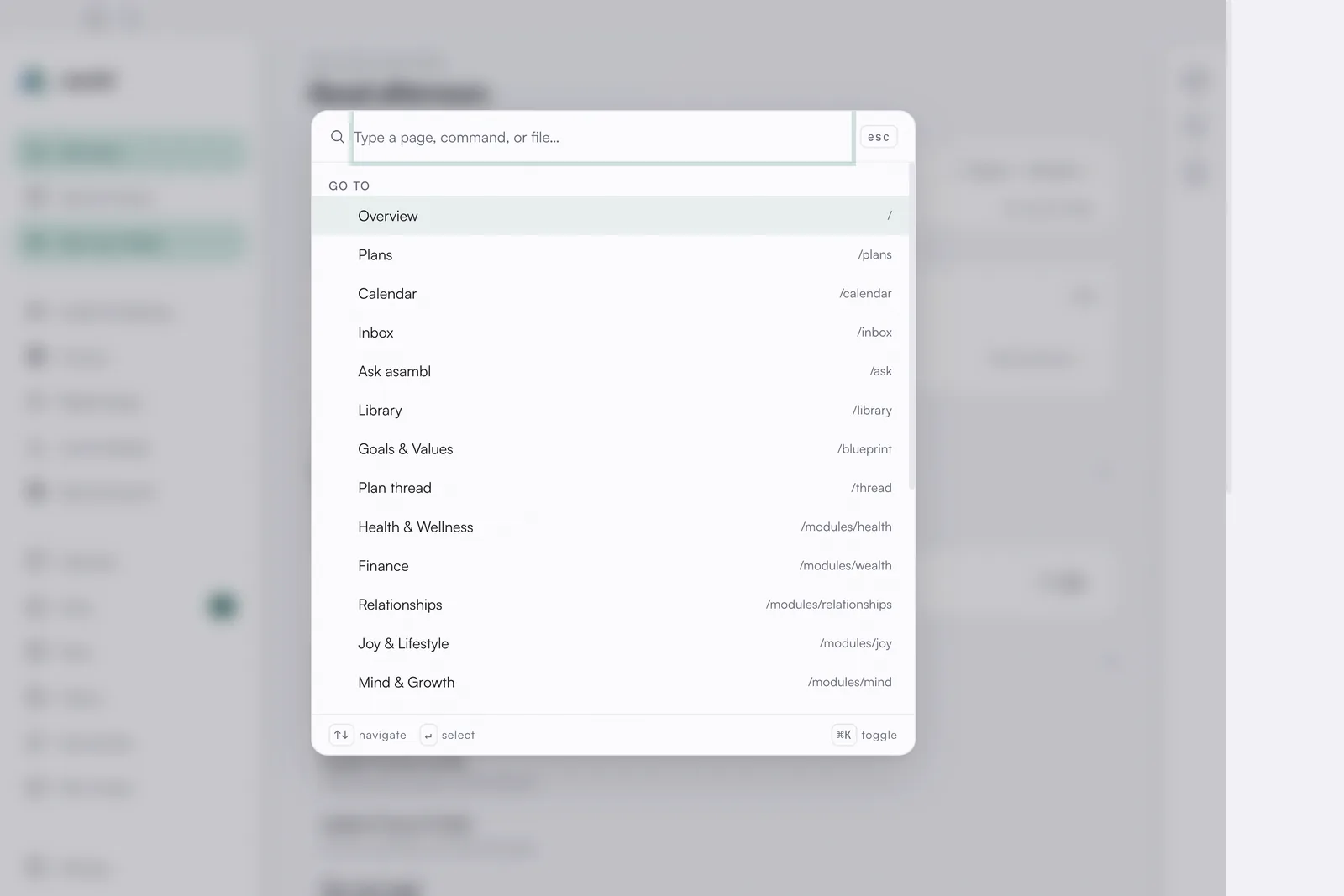The height and width of the screenshot is (896, 1344).
Task: Go to Overview page
Action: point(610,216)
